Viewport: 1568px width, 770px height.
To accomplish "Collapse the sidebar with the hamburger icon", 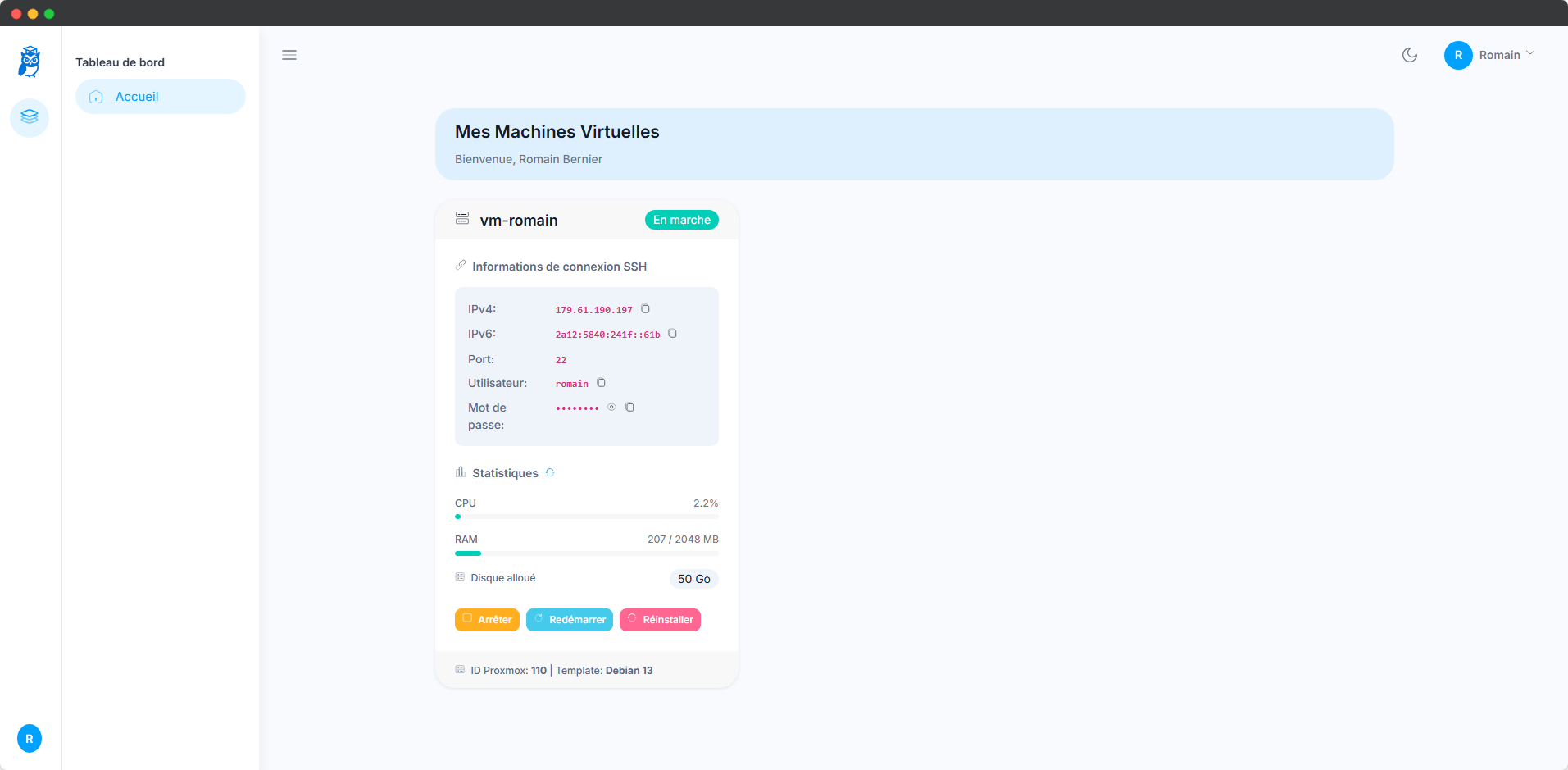I will pyautogui.click(x=289, y=55).
